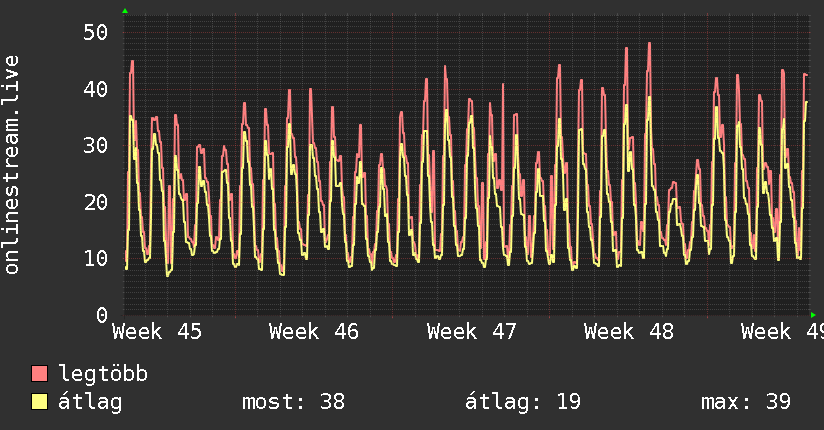The image size is (824, 430).
Task: Click the 'max: 39' statistic
Action: point(746,402)
